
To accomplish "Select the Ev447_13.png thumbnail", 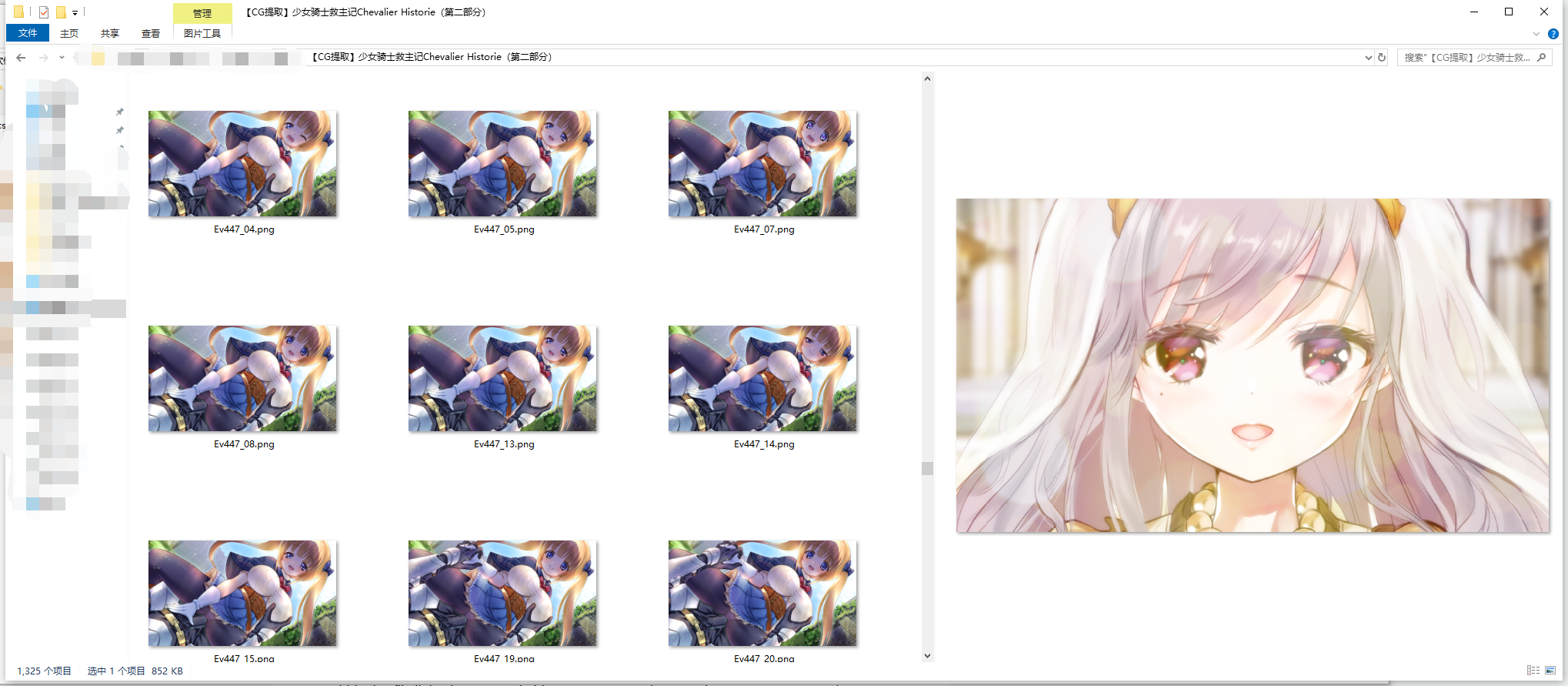I will [502, 378].
